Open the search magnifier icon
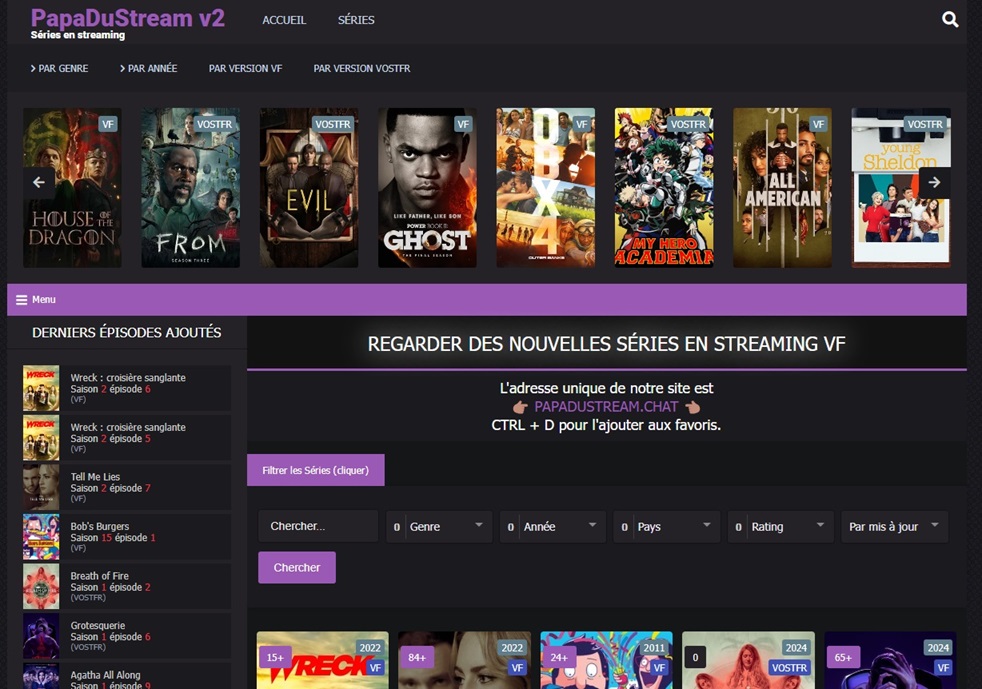The image size is (982, 689). pyautogui.click(x=949, y=19)
